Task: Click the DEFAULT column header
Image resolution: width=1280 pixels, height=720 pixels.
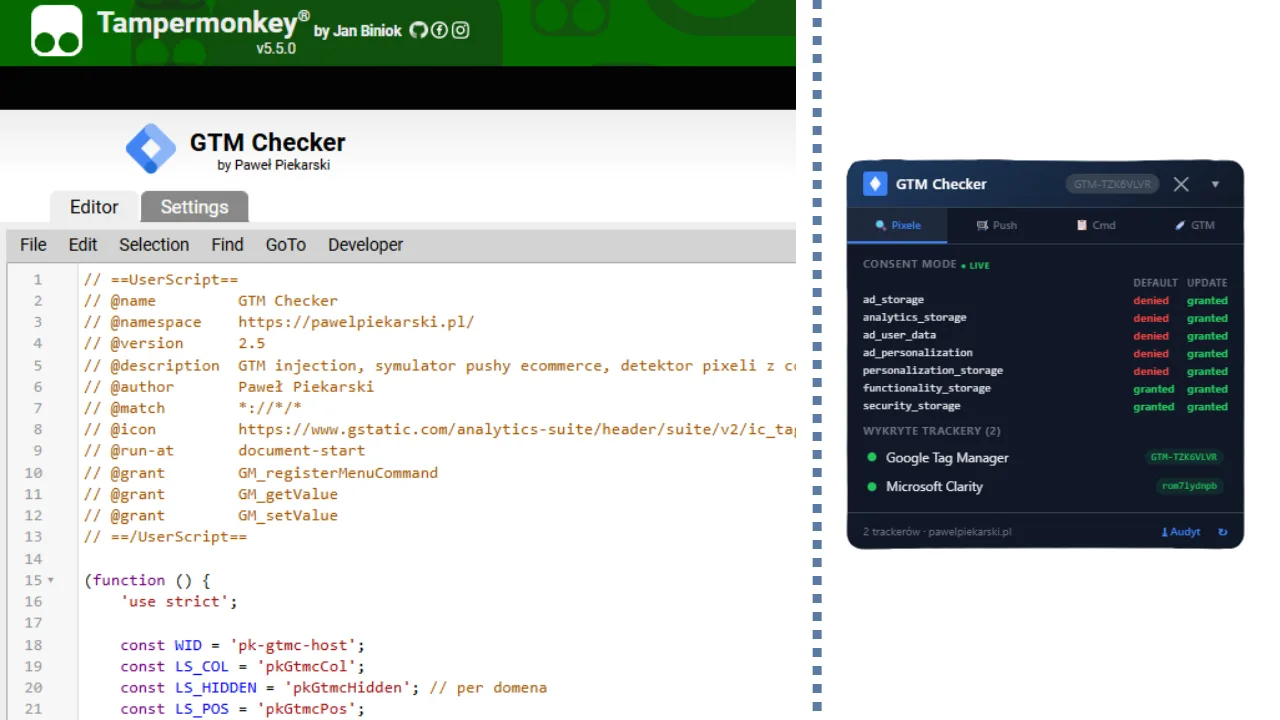Action: [1155, 283]
